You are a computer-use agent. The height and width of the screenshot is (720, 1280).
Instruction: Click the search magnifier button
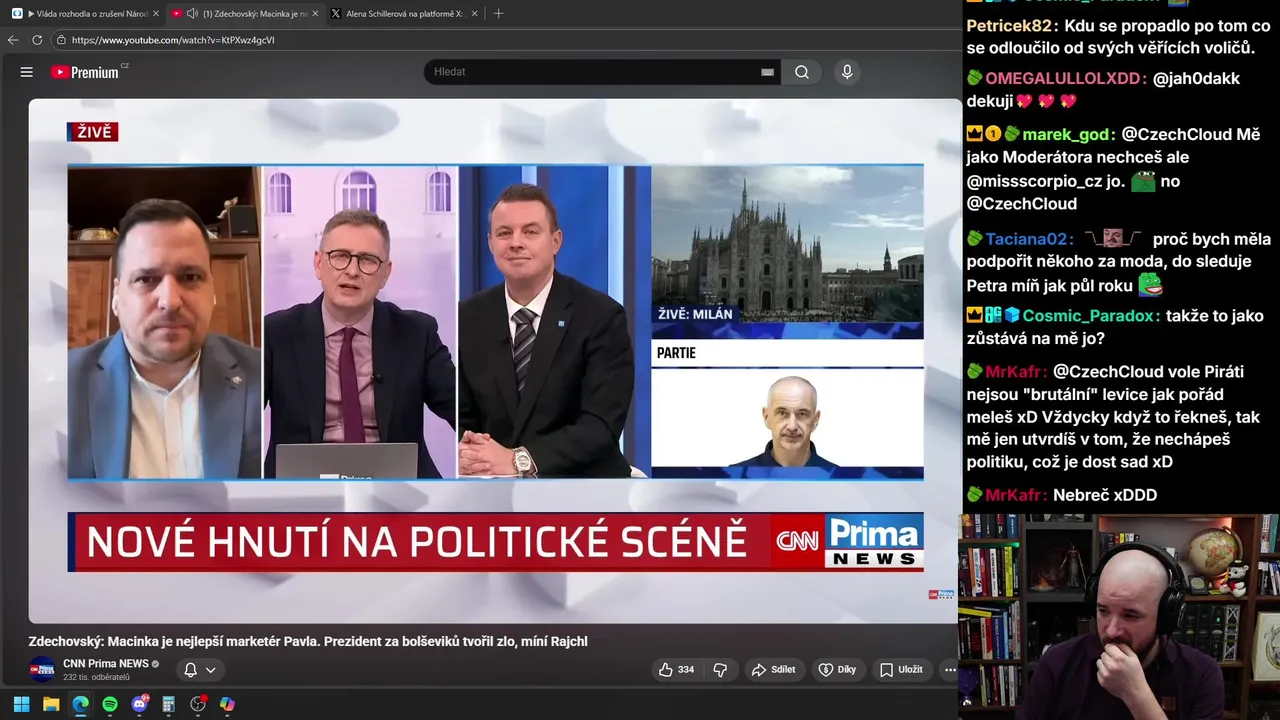[802, 72]
